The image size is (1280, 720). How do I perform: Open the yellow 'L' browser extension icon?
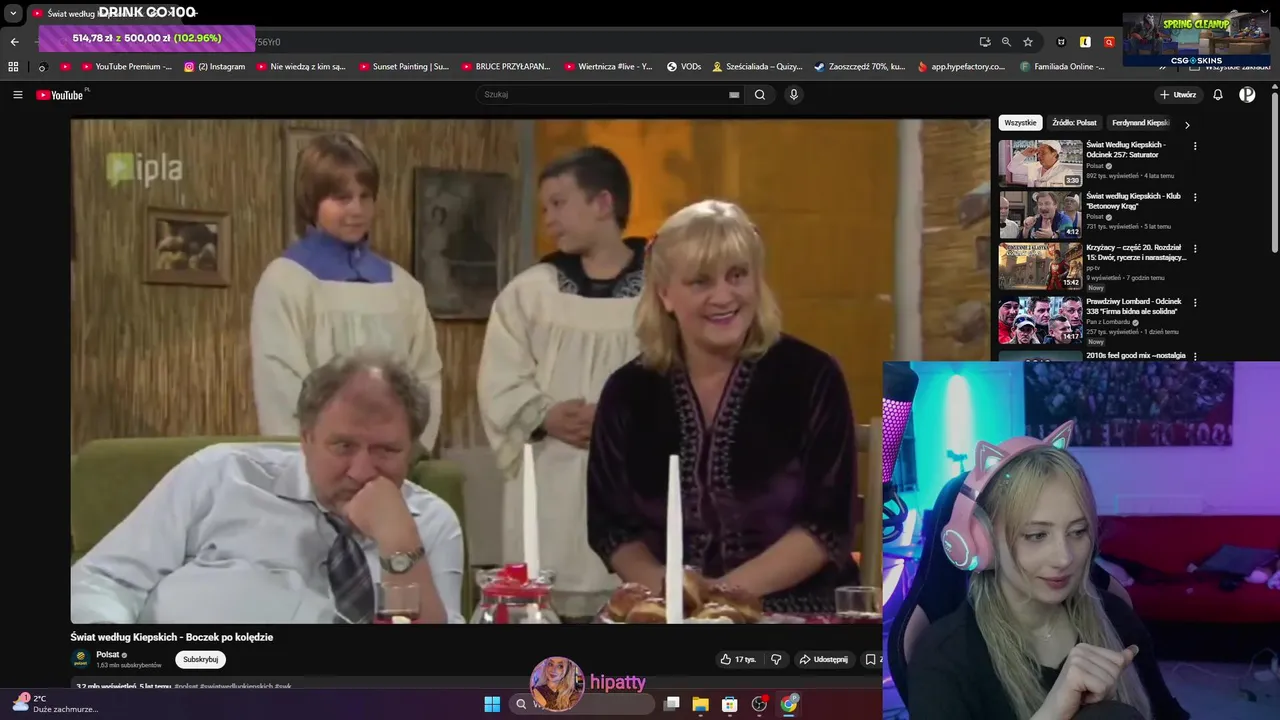coord(1085,42)
